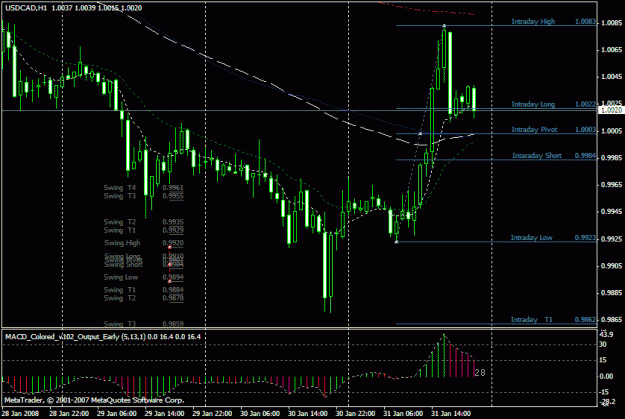Click the 29 Jan 22:00 time label
The width and height of the screenshot is (625, 419).
tap(212, 413)
